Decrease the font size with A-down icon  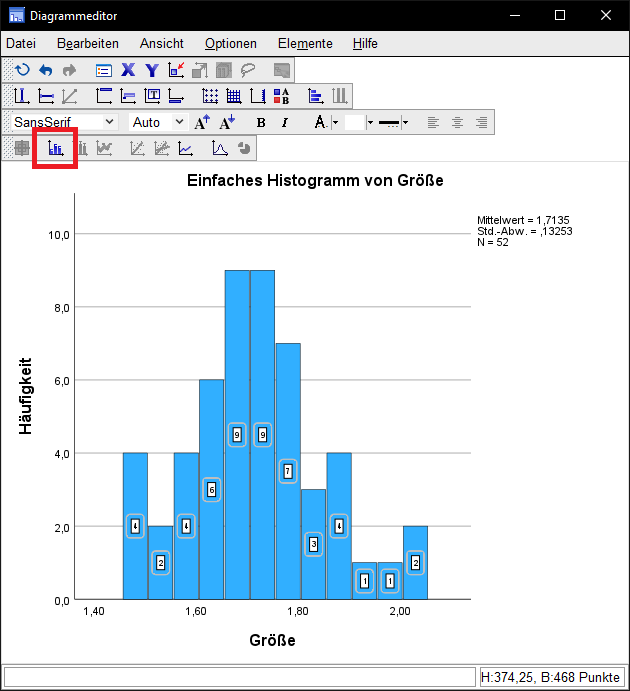(227, 122)
